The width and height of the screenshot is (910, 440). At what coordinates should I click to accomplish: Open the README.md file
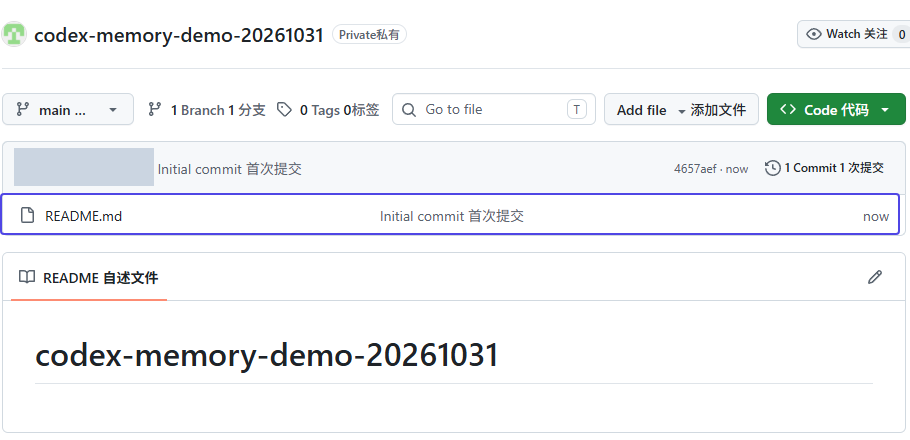(x=84, y=217)
